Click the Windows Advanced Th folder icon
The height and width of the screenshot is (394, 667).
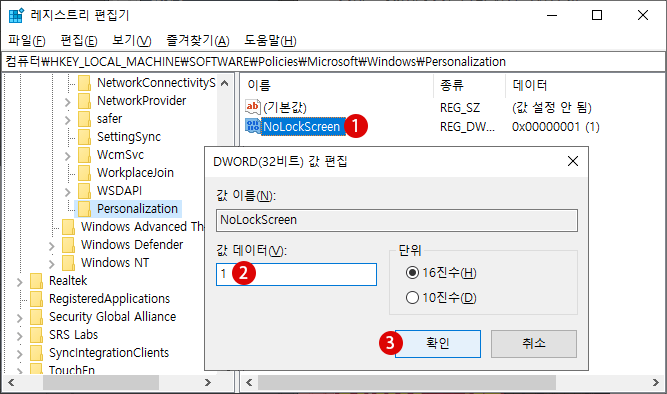(x=68, y=227)
